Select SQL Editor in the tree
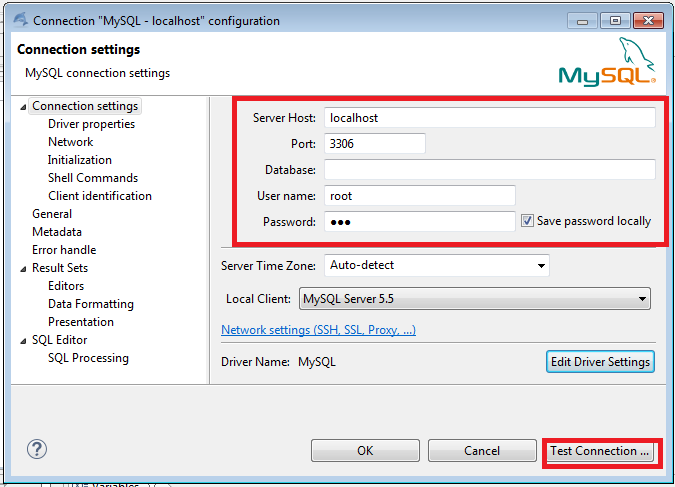This screenshot has height=487, width=675. (59, 340)
